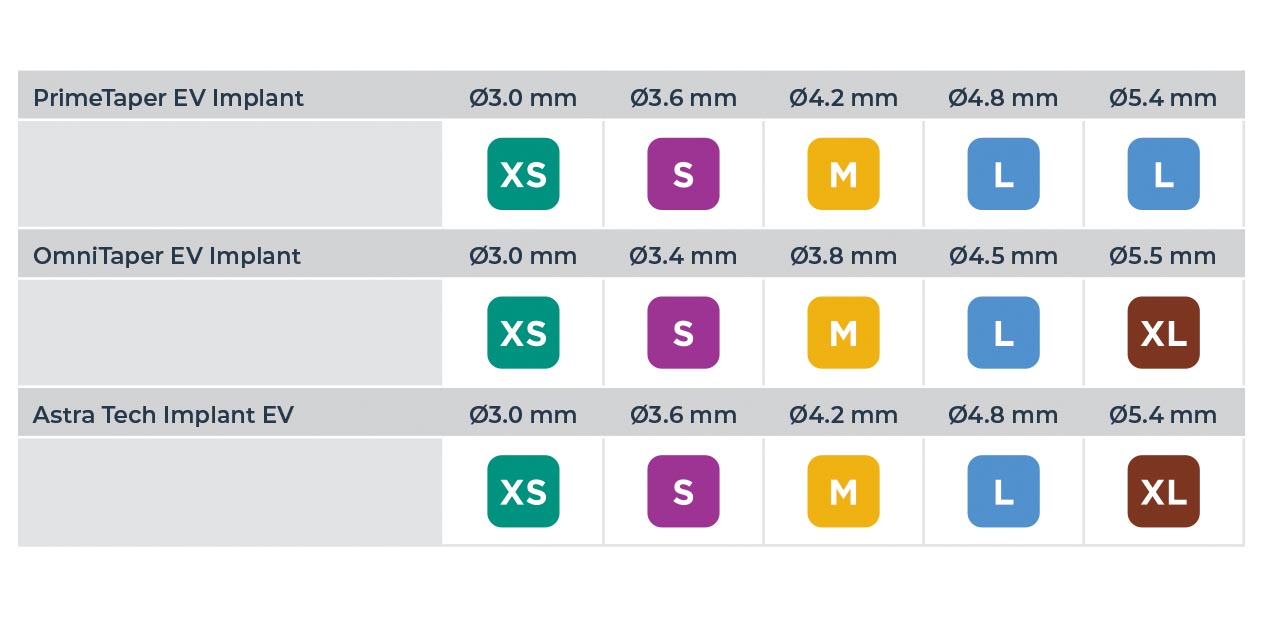
Task: Select Ø4.8 mm header in Astra Tech row
Action: (x=1003, y=415)
